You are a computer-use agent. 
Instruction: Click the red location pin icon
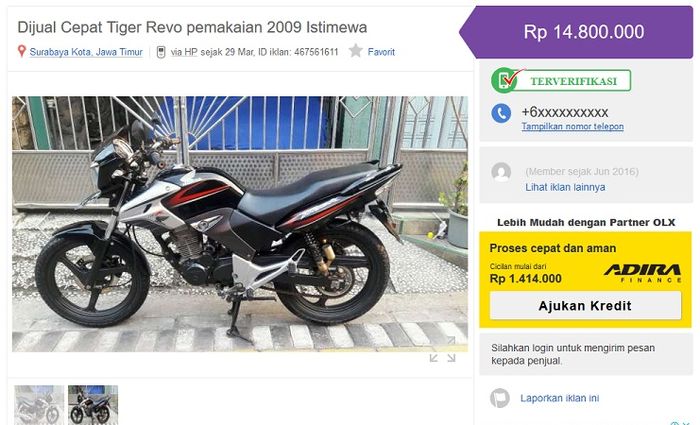click(x=21, y=51)
